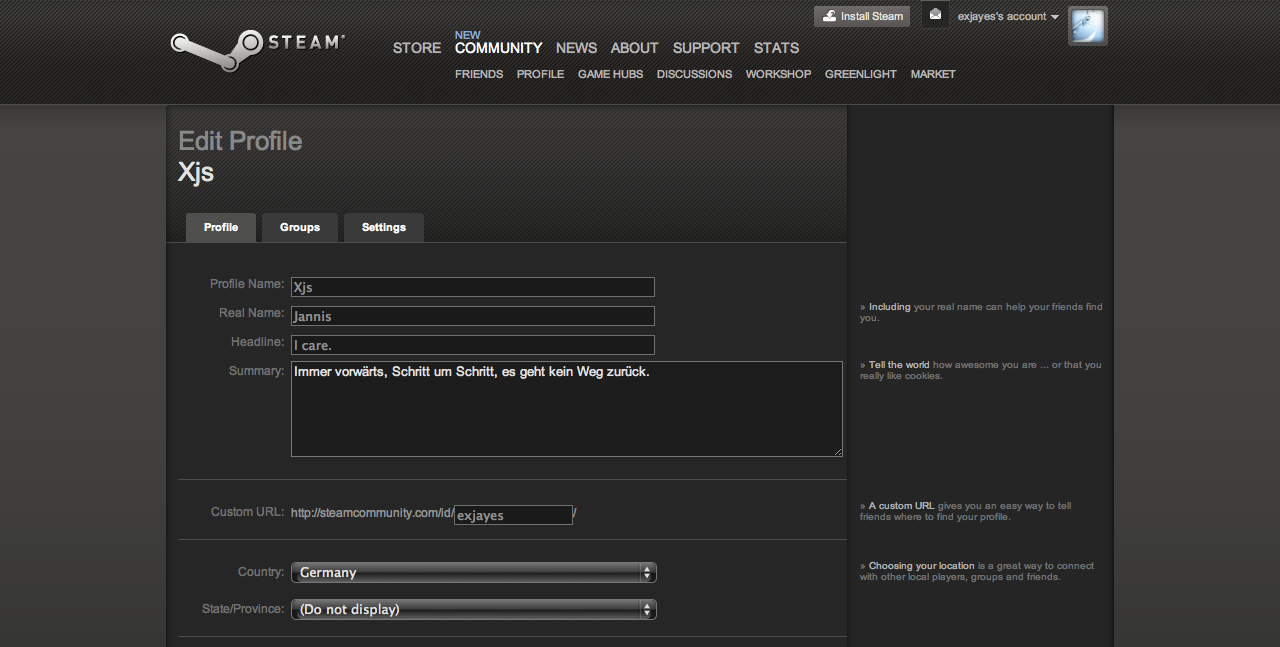Viewport: 1280px width, 647px height.
Task: Click the Headline input field
Action: click(x=473, y=345)
